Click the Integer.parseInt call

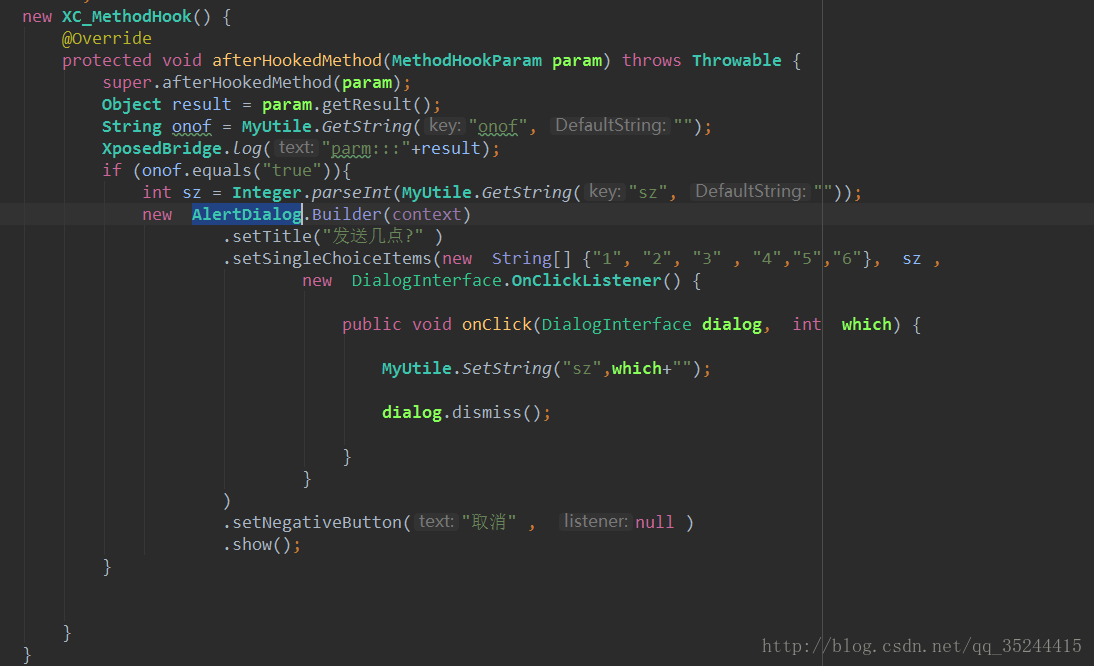click(312, 192)
